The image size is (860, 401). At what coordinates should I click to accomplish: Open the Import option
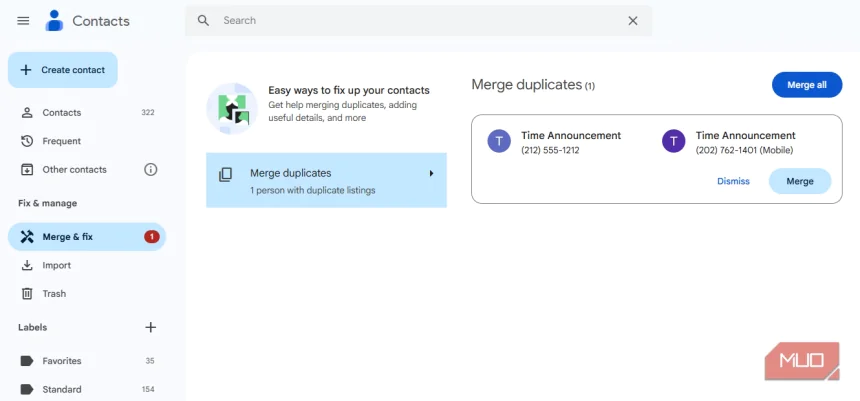57,266
